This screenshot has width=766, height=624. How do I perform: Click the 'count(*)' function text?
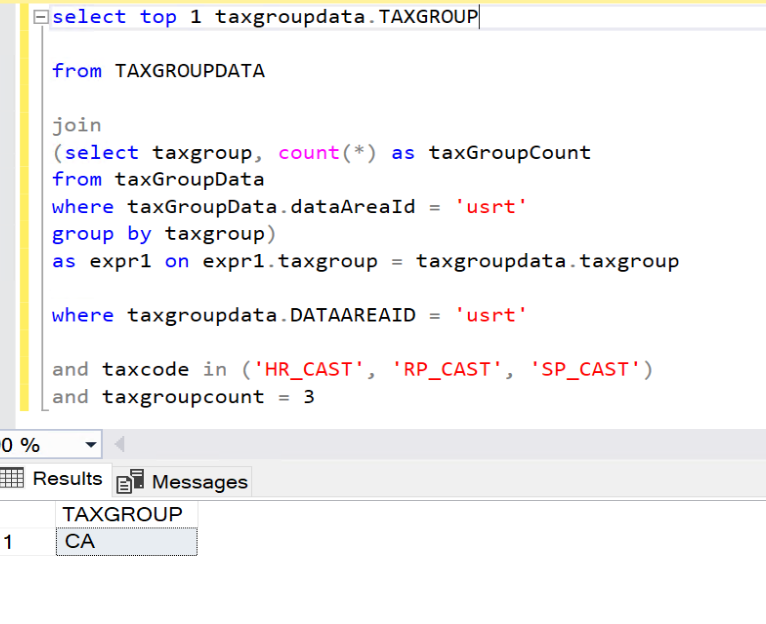coord(327,152)
